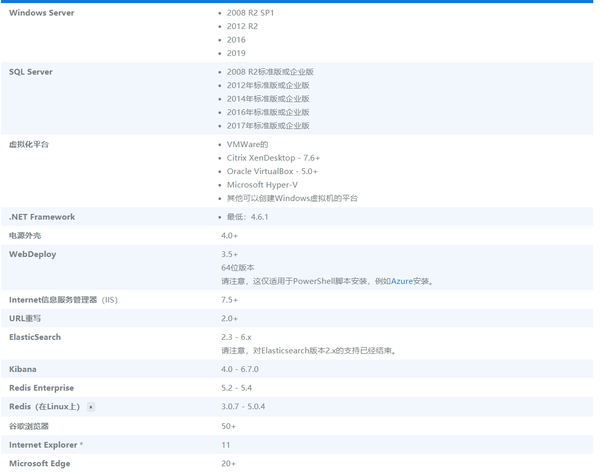Click the 2.3 - 6.x version range
The image size is (600, 473).
[x=236, y=338]
